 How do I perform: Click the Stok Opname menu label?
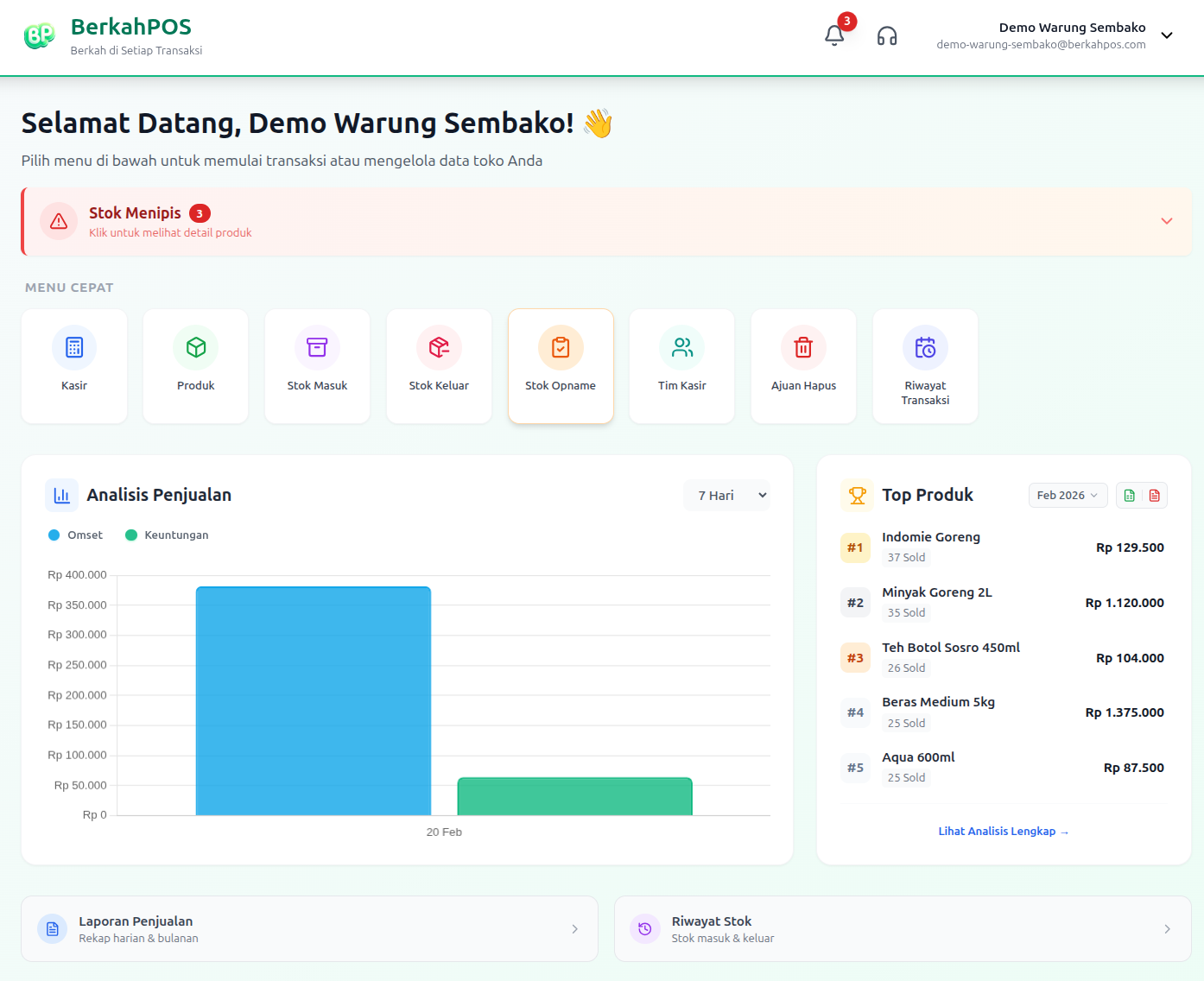pyautogui.click(x=561, y=386)
